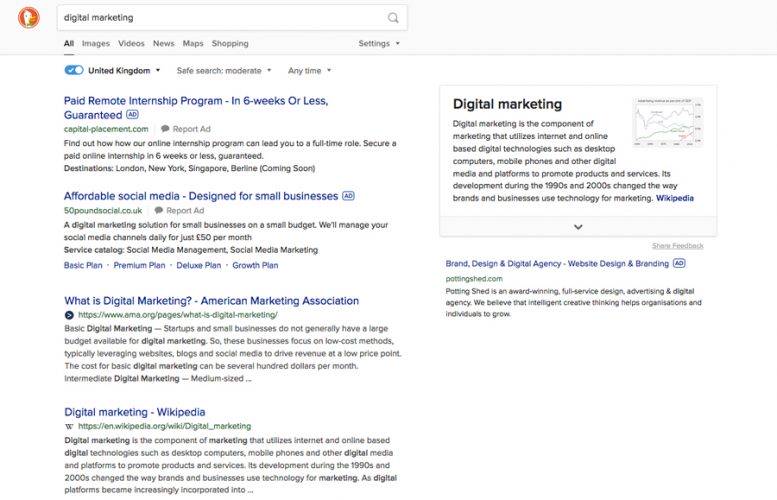Click the AD badge on Paid Remote Internship result
777x500 pixels.
[132, 114]
